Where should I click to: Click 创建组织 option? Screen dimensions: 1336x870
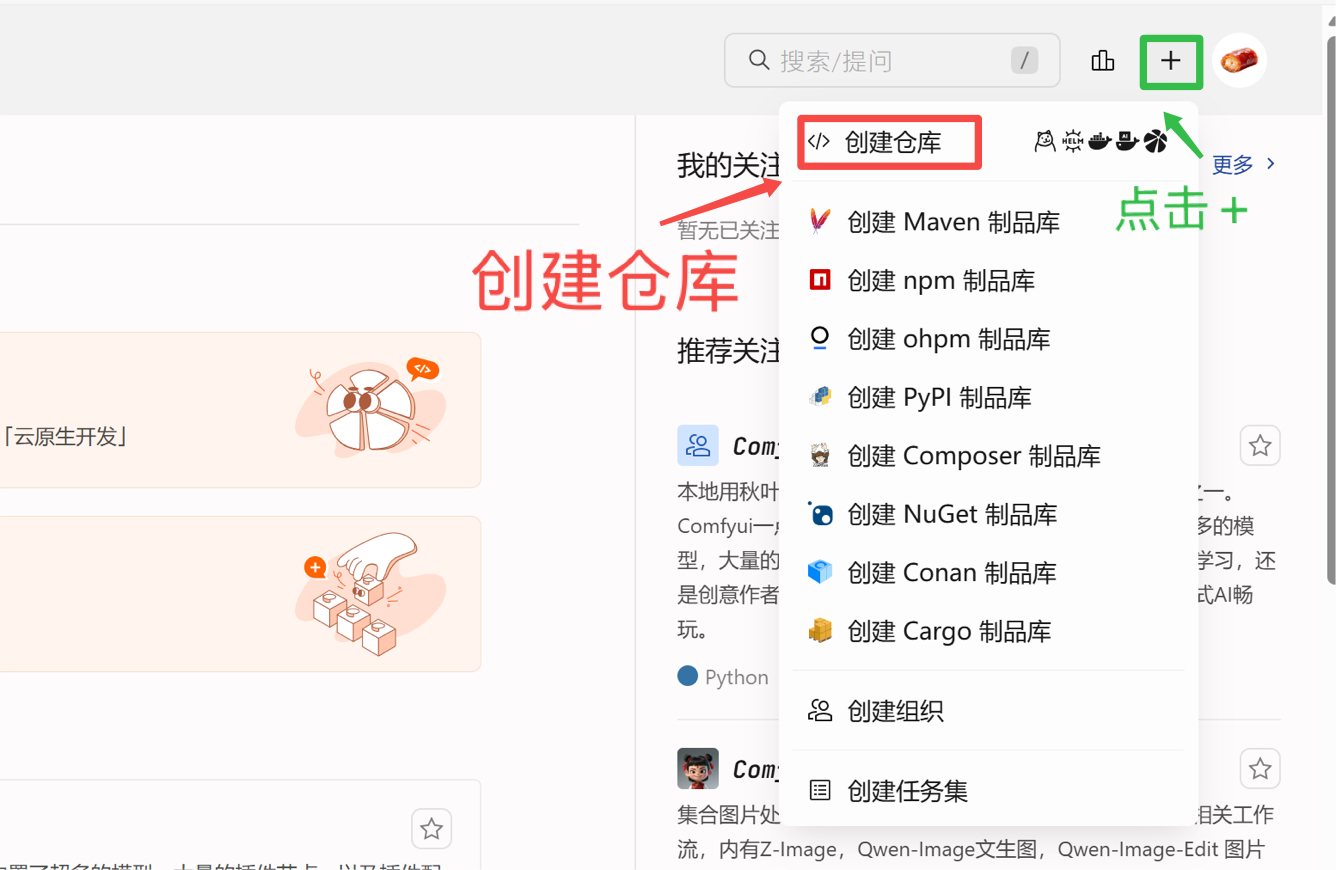pos(894,711)
